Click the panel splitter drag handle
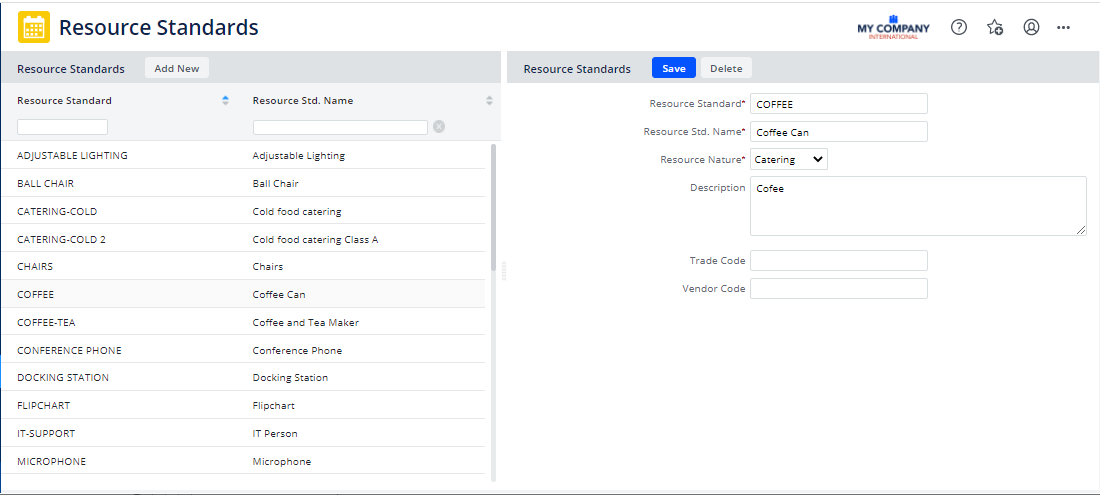The image size is (1100, 495). [x=503, y=271]
